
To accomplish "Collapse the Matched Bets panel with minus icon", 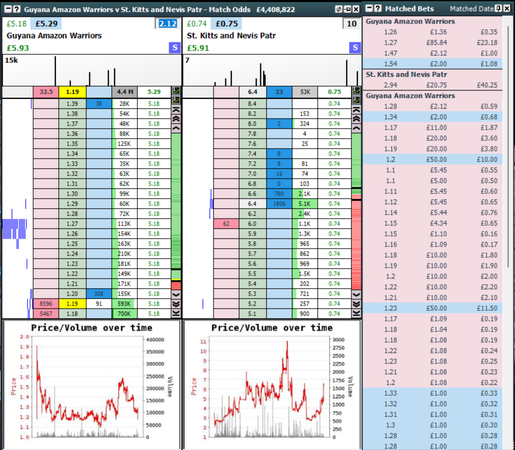I will 369,8.
